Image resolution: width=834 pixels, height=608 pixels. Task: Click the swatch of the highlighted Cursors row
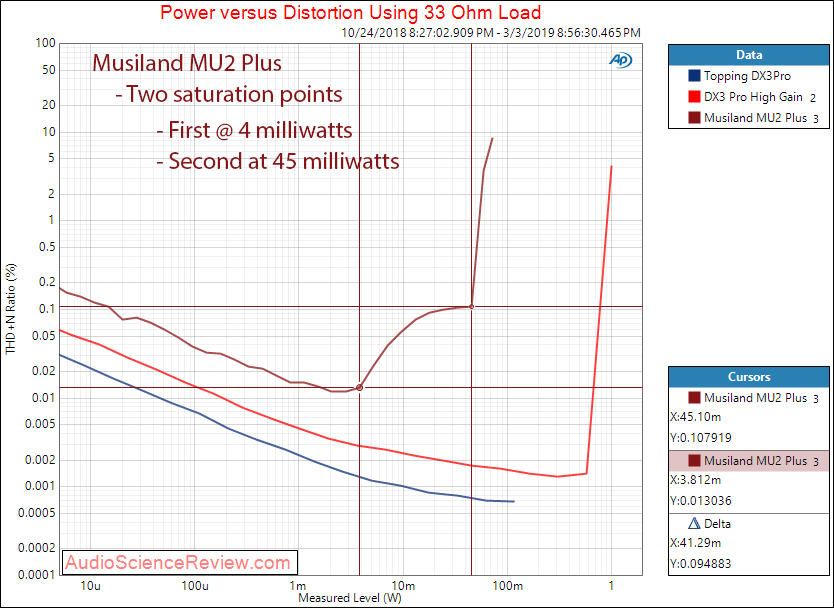point(694,461)
